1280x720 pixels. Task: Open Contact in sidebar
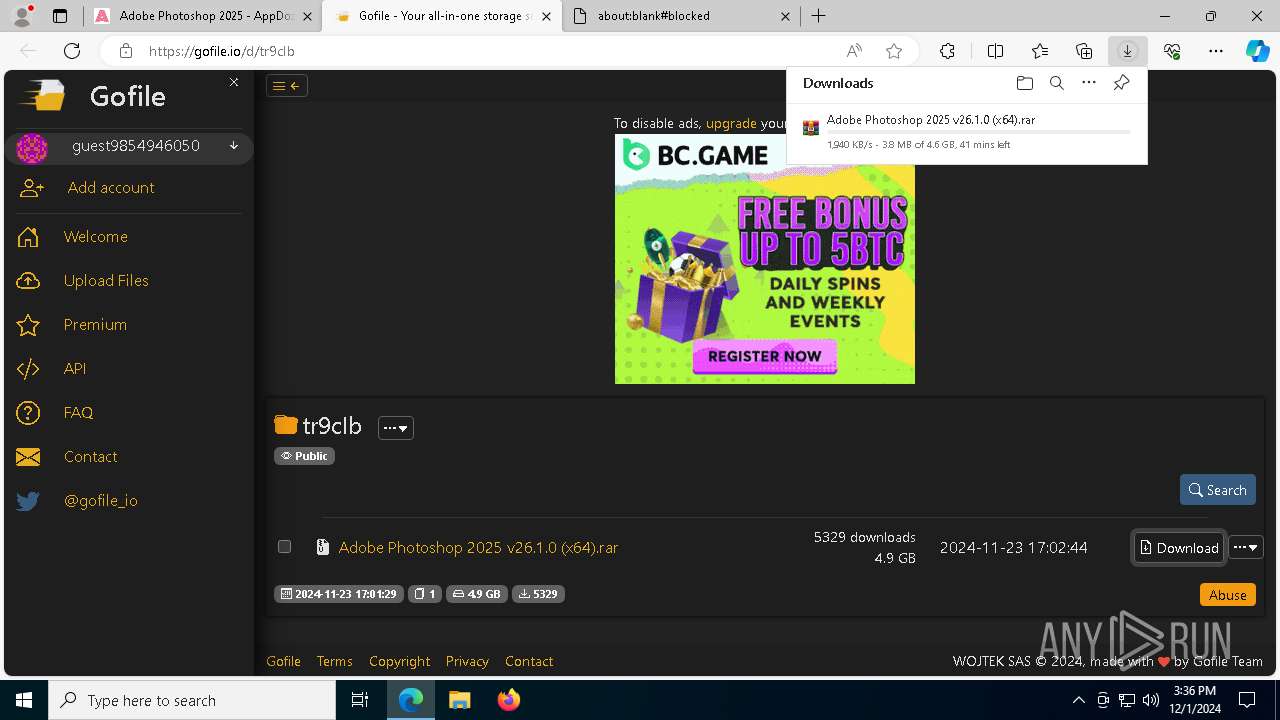(x=90, y=457)
